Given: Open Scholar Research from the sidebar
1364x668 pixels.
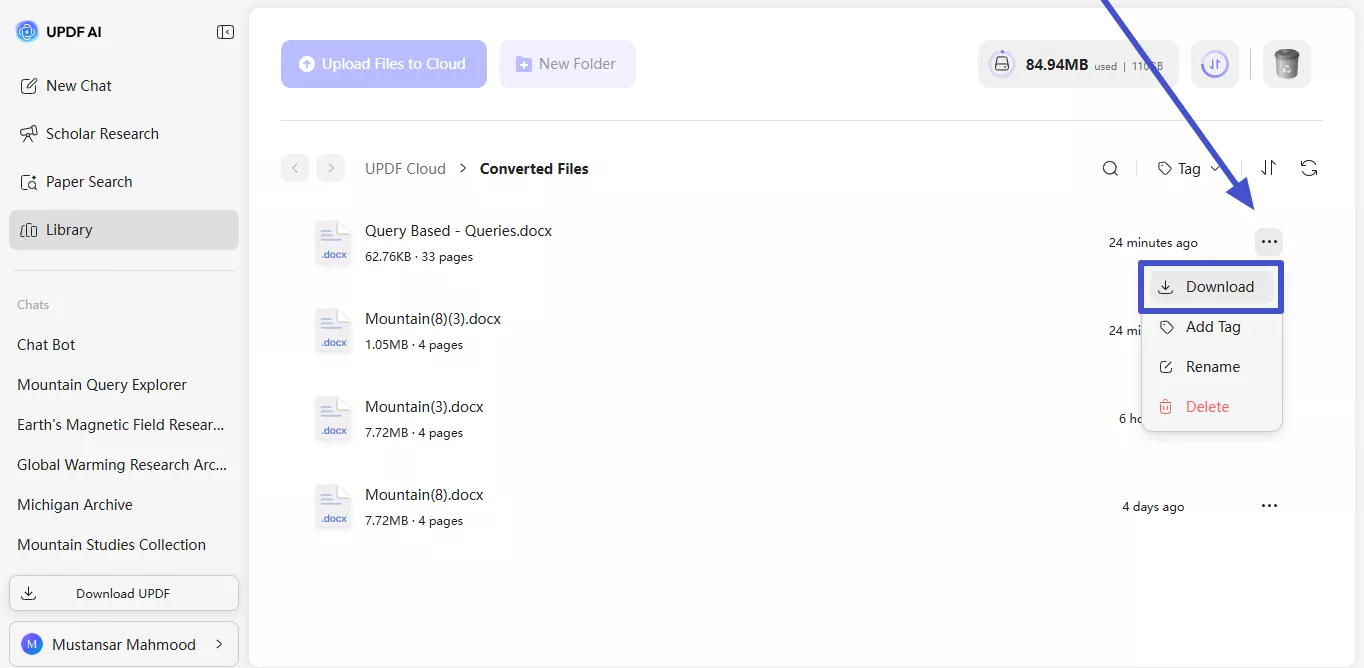Looking at the screenshot, I should point(103,133).
